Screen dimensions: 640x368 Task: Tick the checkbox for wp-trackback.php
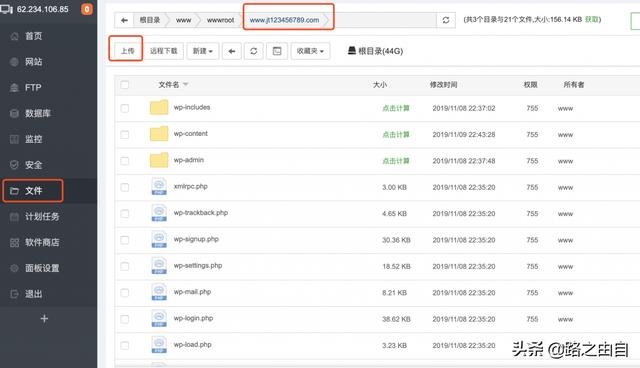[124, 213]
